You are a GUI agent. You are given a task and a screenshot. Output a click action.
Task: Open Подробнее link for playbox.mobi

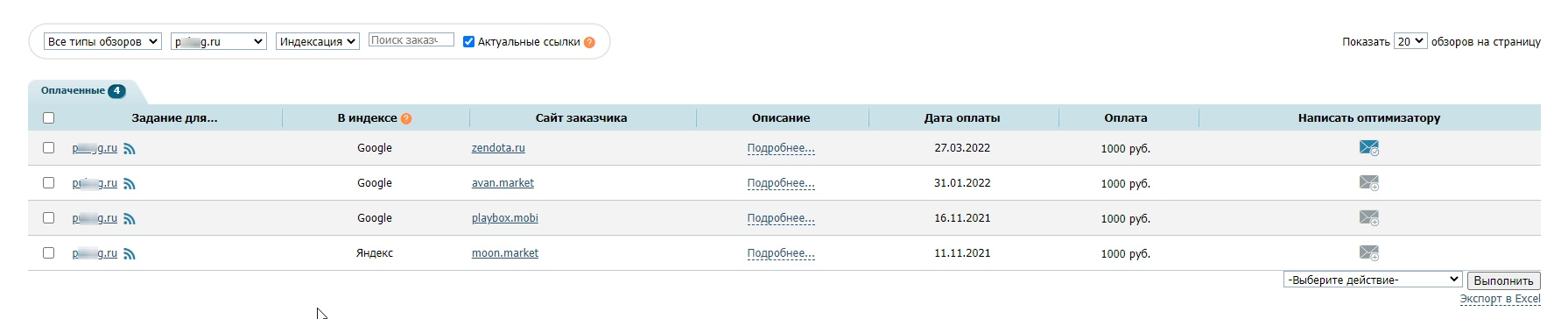tap(781, 218)
